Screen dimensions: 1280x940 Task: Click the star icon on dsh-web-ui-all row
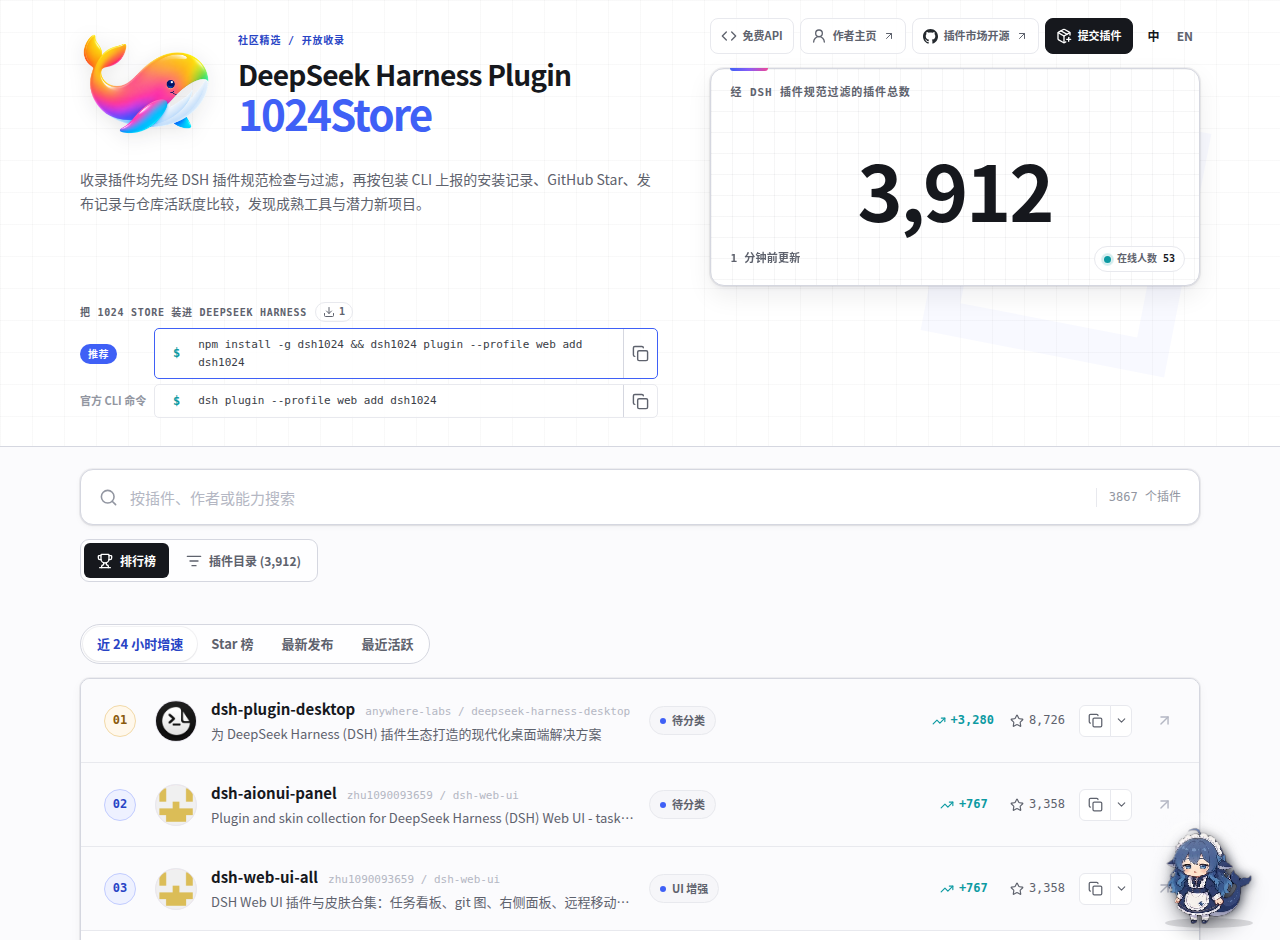pyautogui.click(x=1017, y=889)
